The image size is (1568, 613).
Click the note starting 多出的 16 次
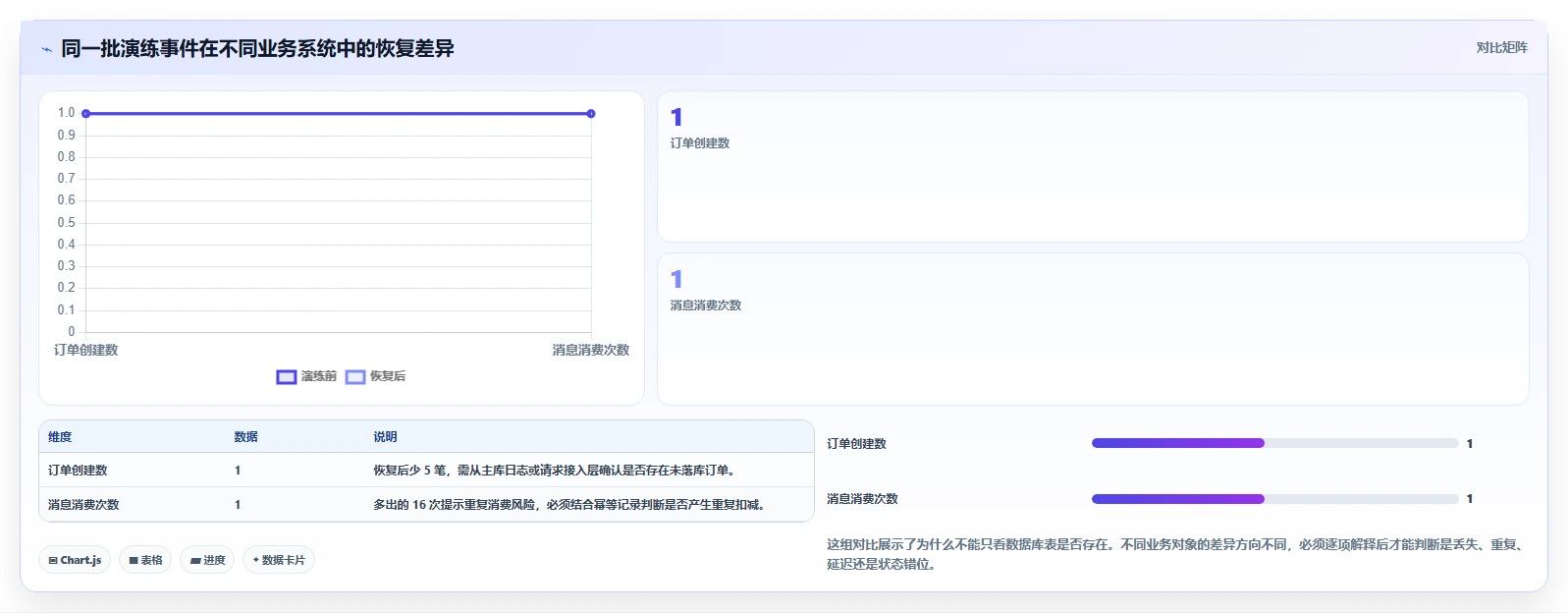[570, 505]
